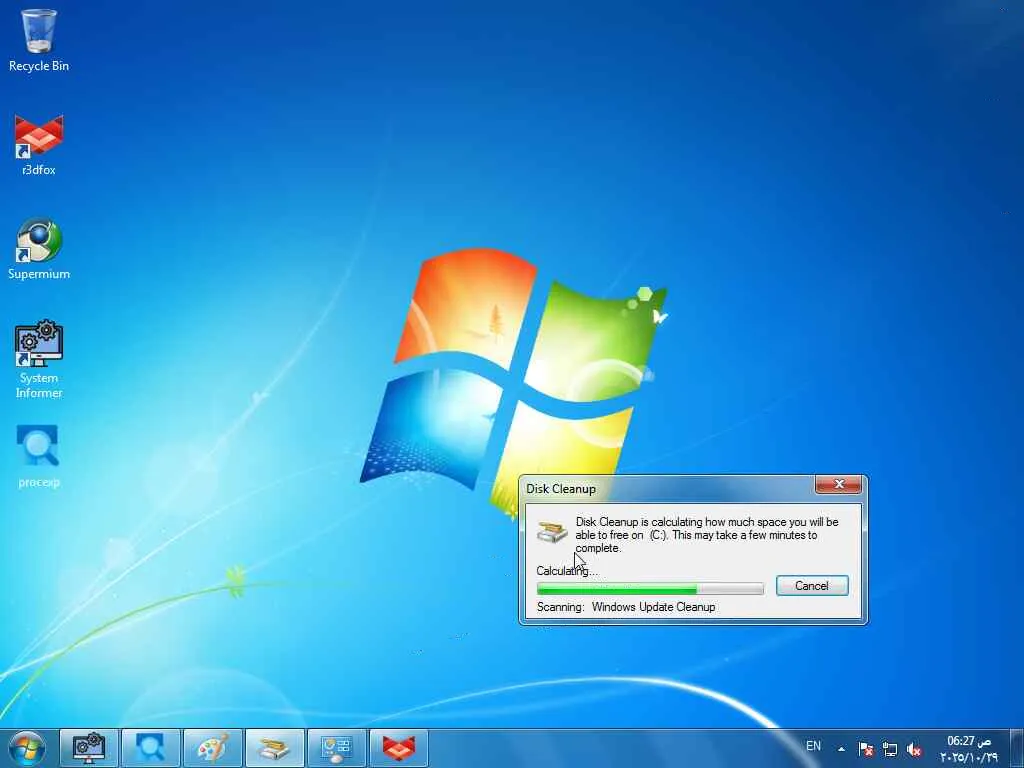Open the Supermium browser shortcut
This screenshot has width=1024, height=768.
(39, 248)
